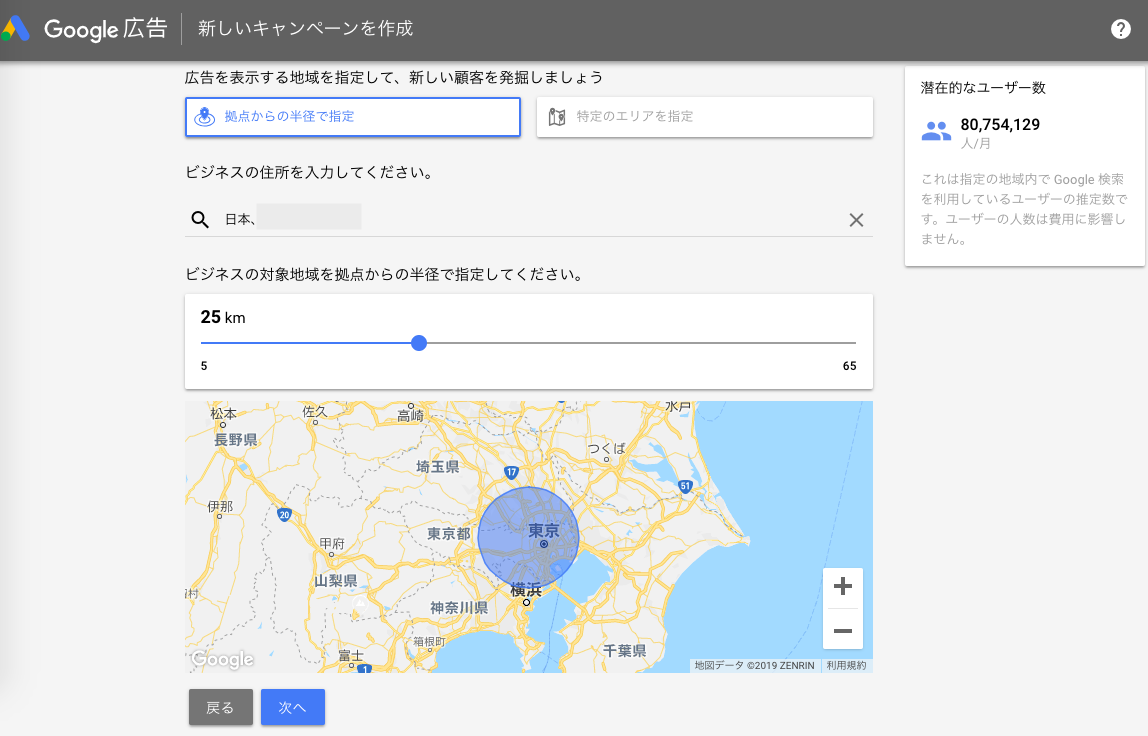Click 25 km radius value text
Screen dimensions: 1148x736
tap(223, 317)
